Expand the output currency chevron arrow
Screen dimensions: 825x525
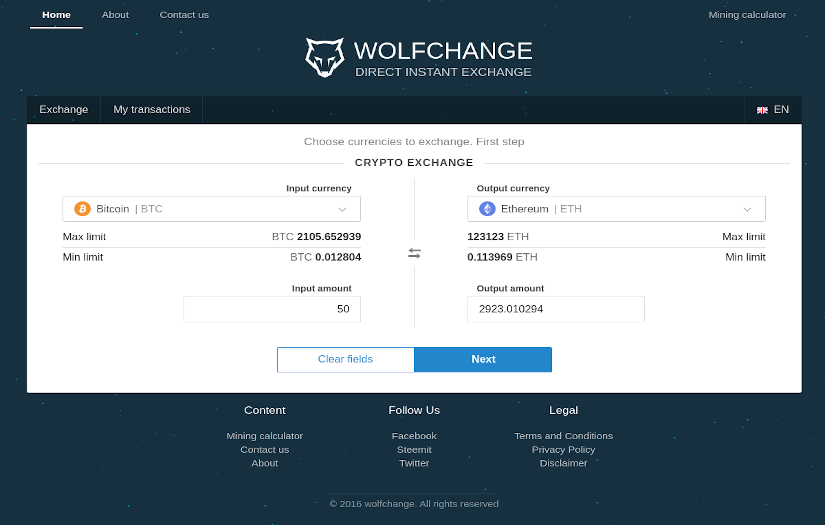click(747, 209)
